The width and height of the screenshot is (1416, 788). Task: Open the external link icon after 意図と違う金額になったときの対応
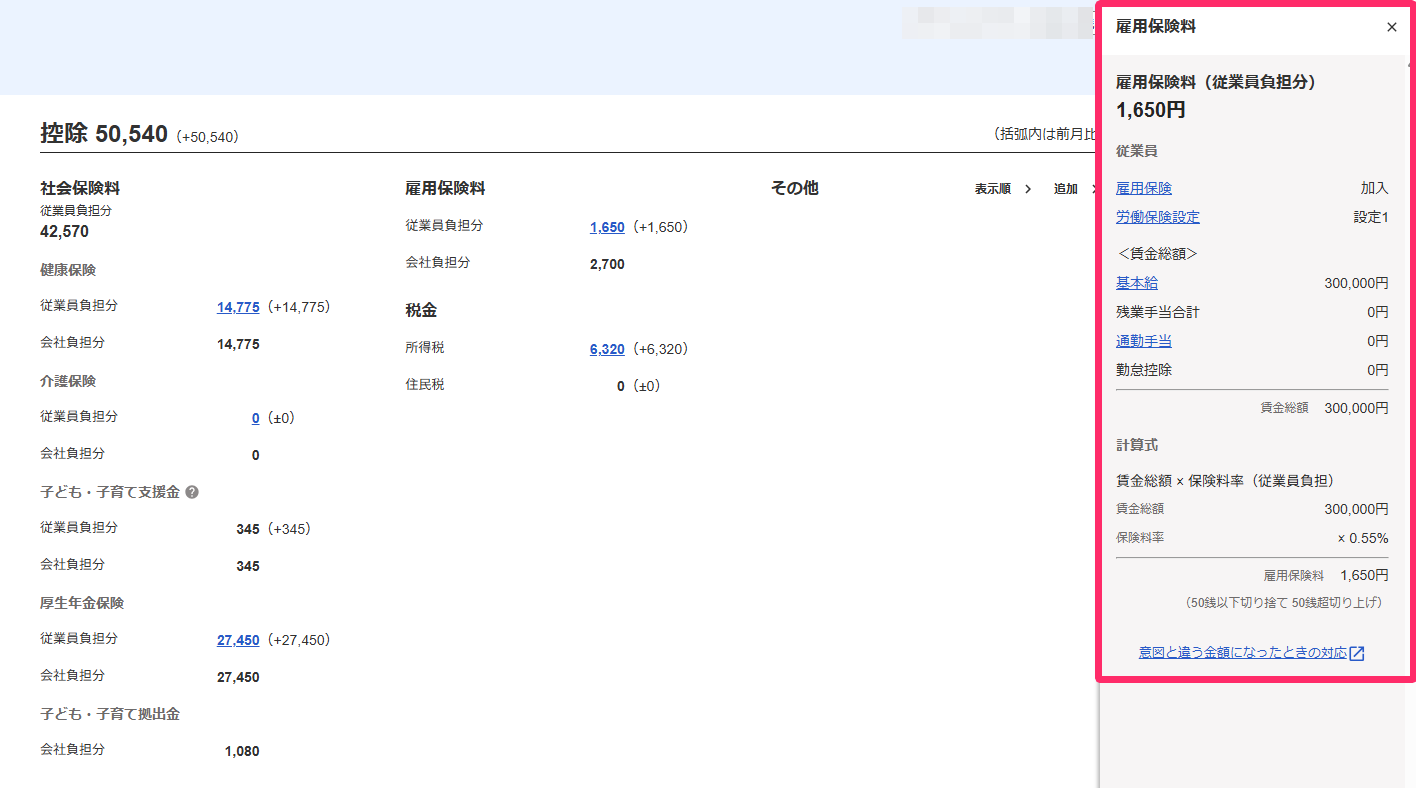coord(1357,653)
